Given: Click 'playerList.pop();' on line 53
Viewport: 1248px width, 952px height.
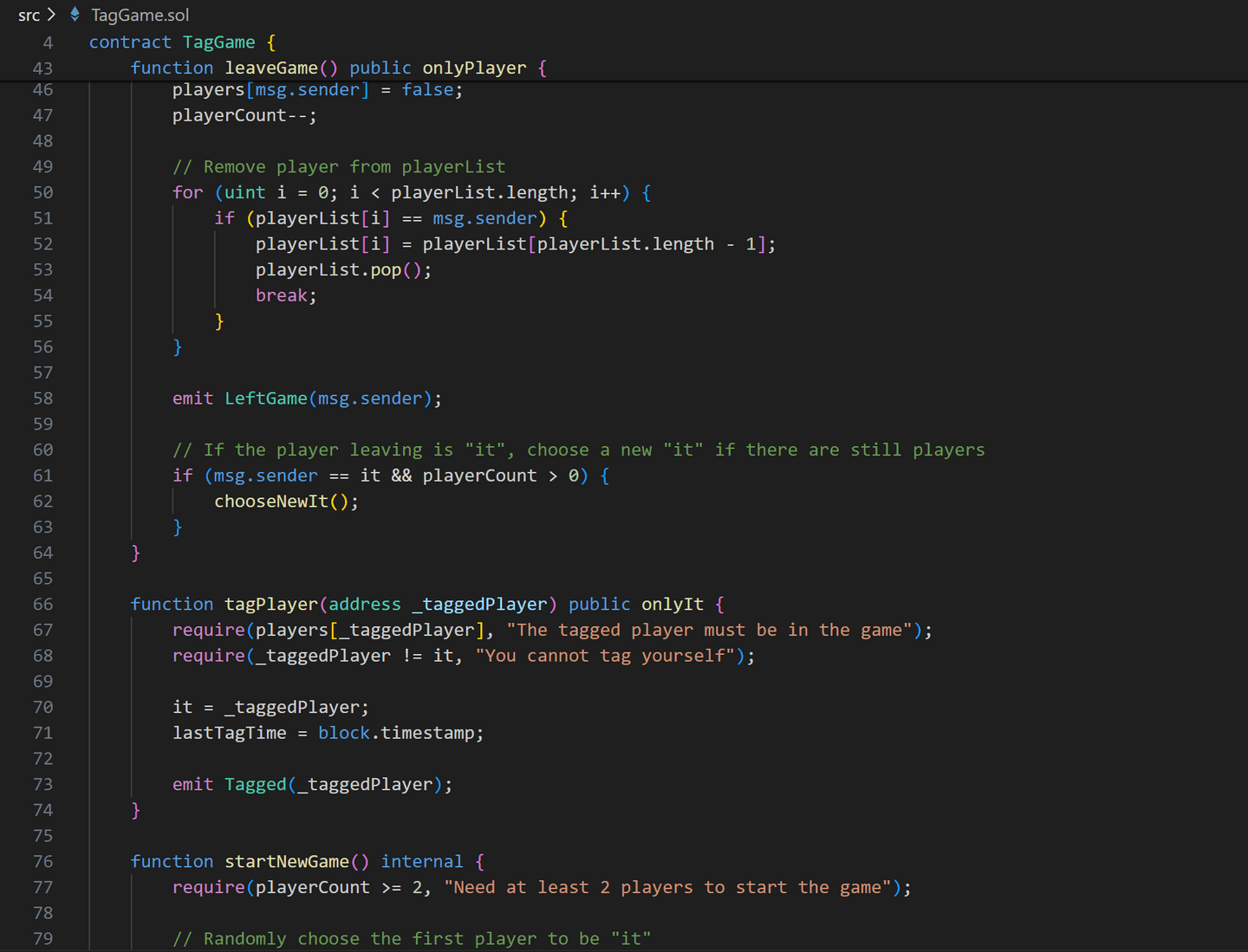Looking at the screenshot, I should coord(343,270).
